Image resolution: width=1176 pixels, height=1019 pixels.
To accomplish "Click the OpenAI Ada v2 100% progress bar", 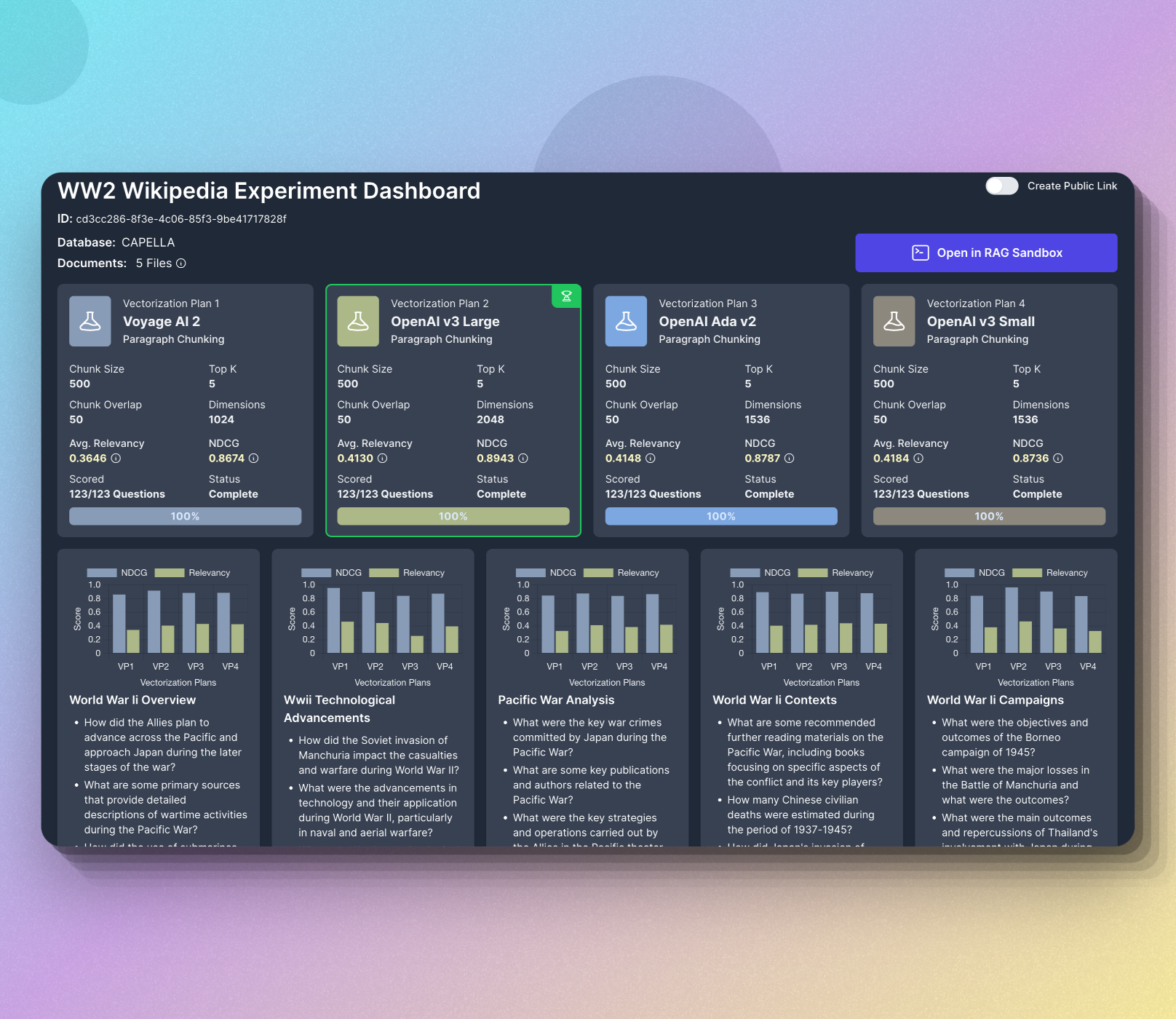I will click(x=721, y=516).
